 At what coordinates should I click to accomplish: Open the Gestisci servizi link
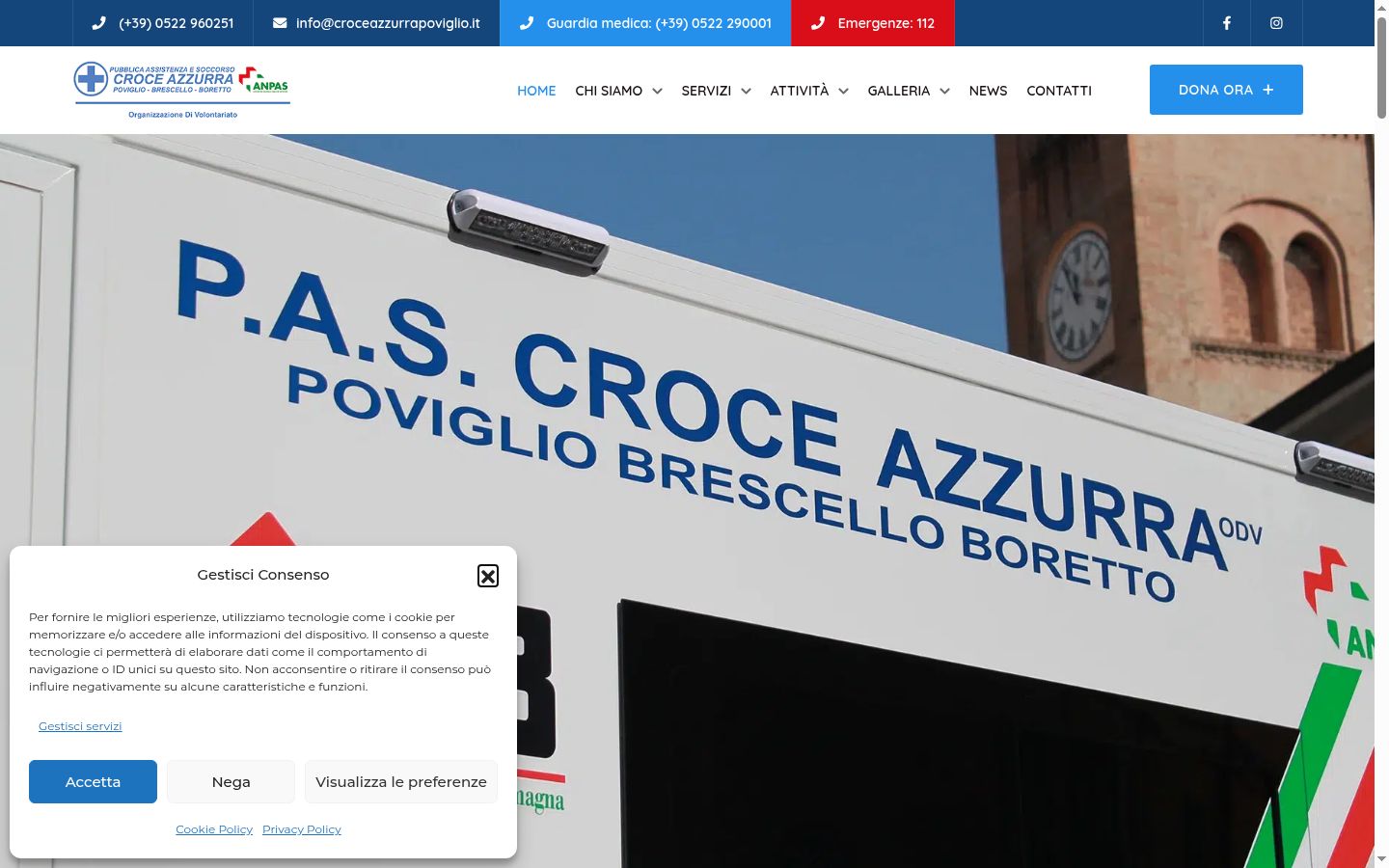tap(80, 726)
